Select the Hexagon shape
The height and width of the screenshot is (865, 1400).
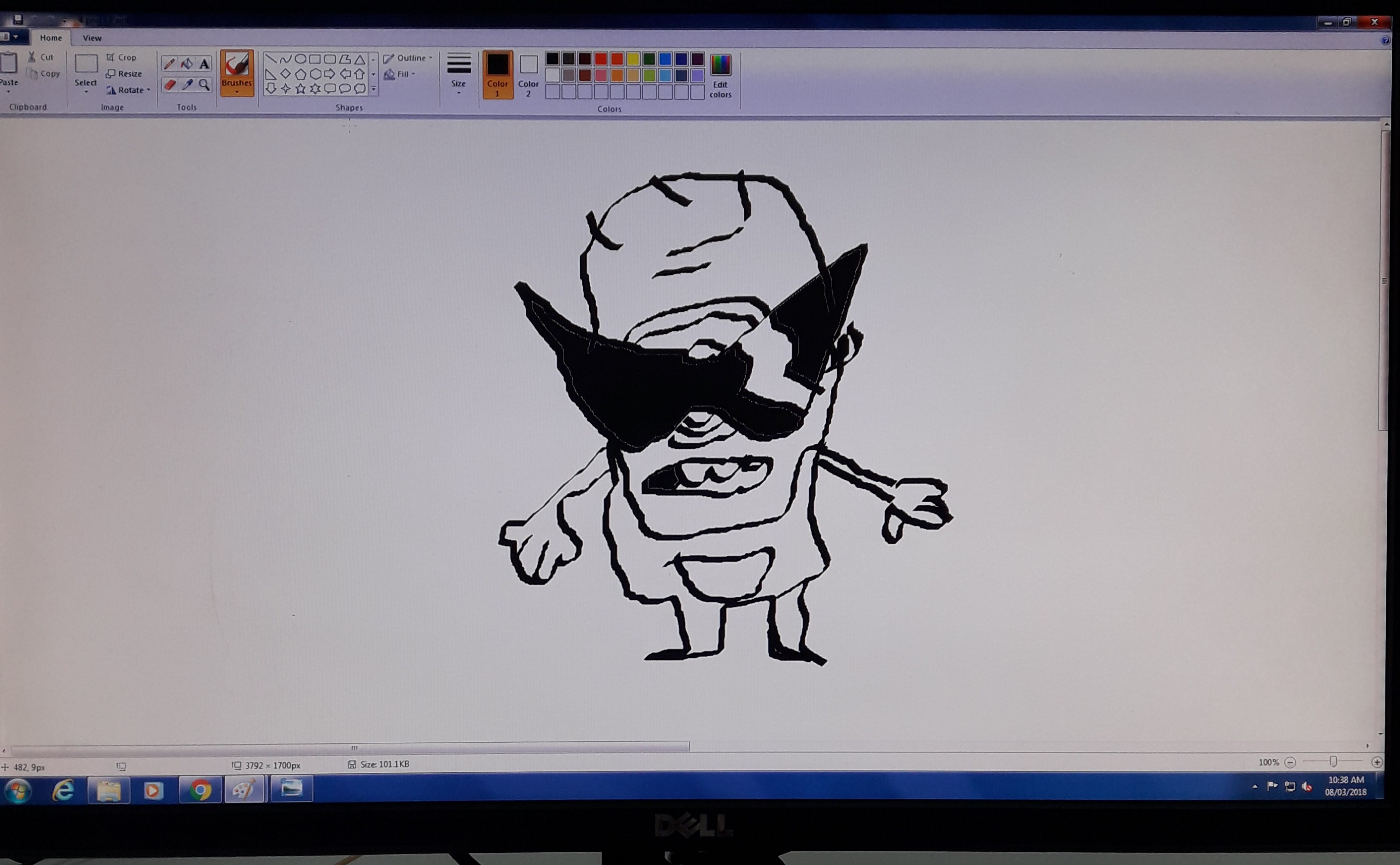(315, 74)
